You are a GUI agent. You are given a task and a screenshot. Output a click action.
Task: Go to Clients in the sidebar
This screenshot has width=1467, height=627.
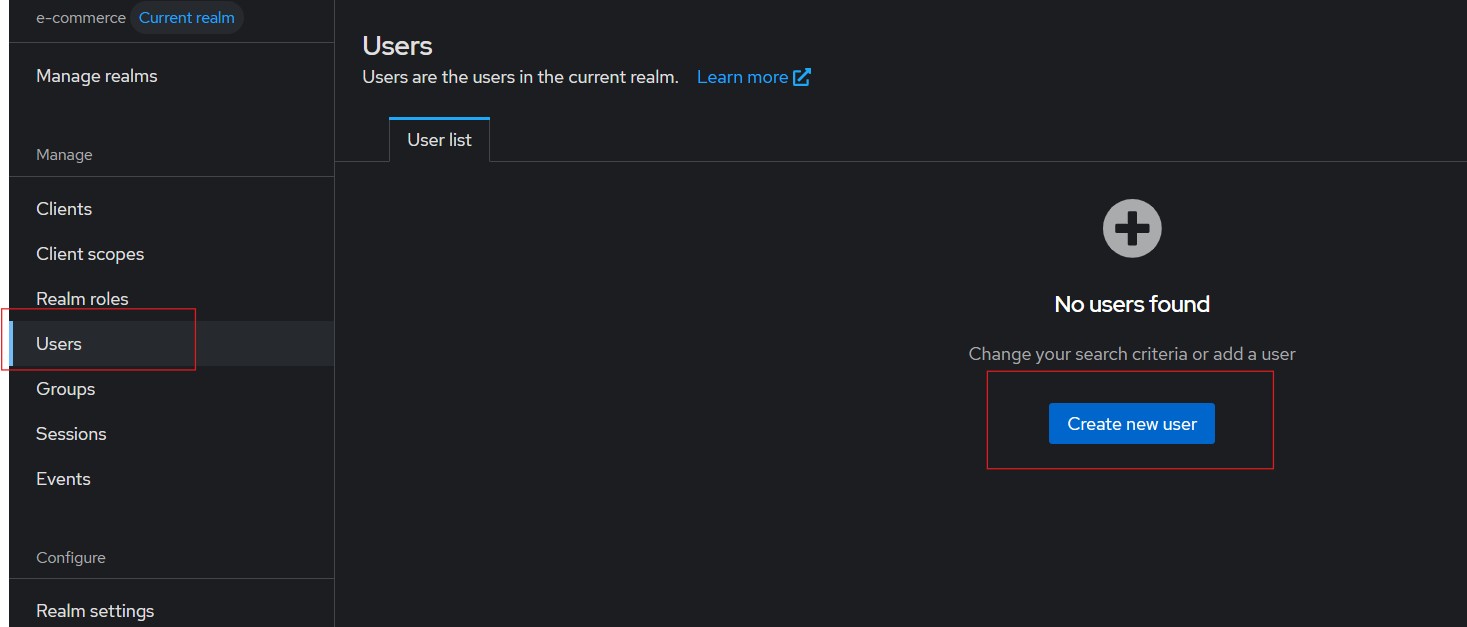click(64, 209)
